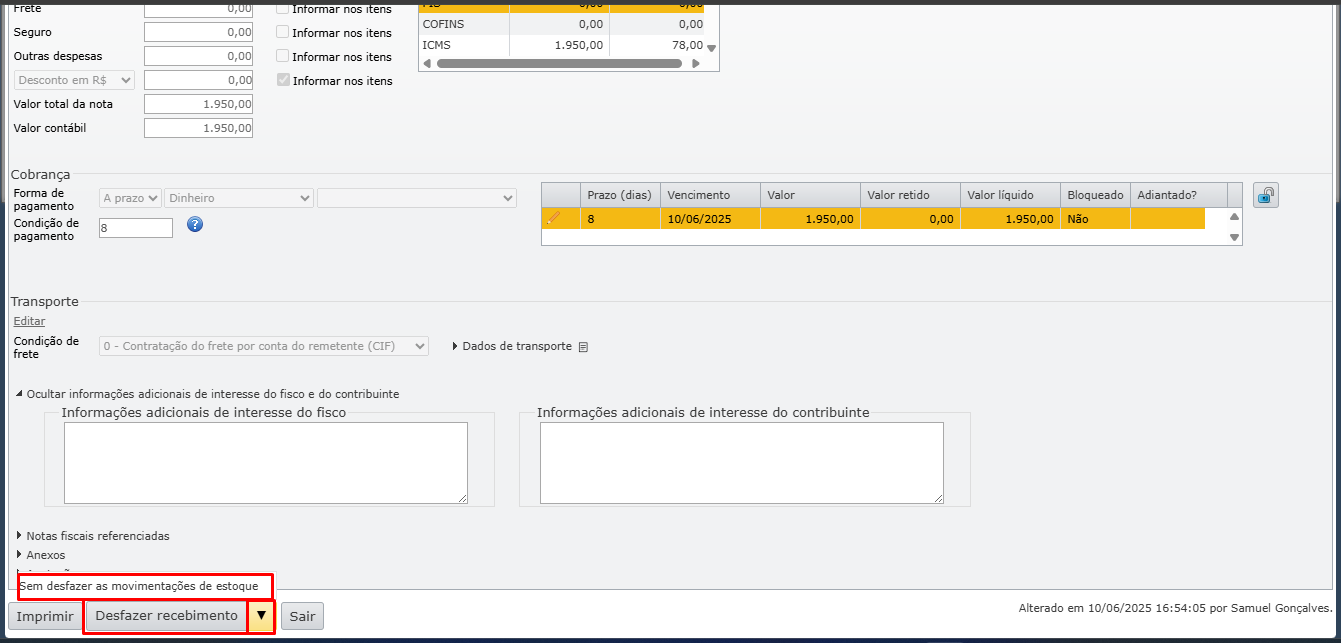The width and height of the screenshot is (1341, 643).
Task: Click the payment table scroll up arrow
Action: (x=1234, y=217)
